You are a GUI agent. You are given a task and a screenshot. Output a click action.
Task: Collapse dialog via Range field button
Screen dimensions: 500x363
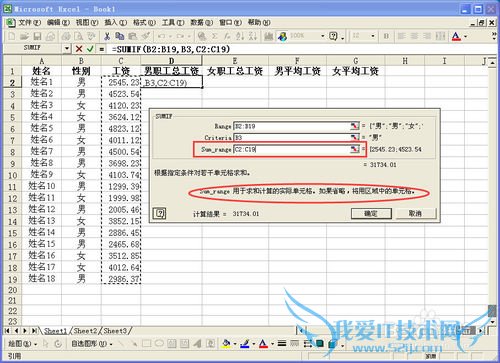tap(354, 126)
